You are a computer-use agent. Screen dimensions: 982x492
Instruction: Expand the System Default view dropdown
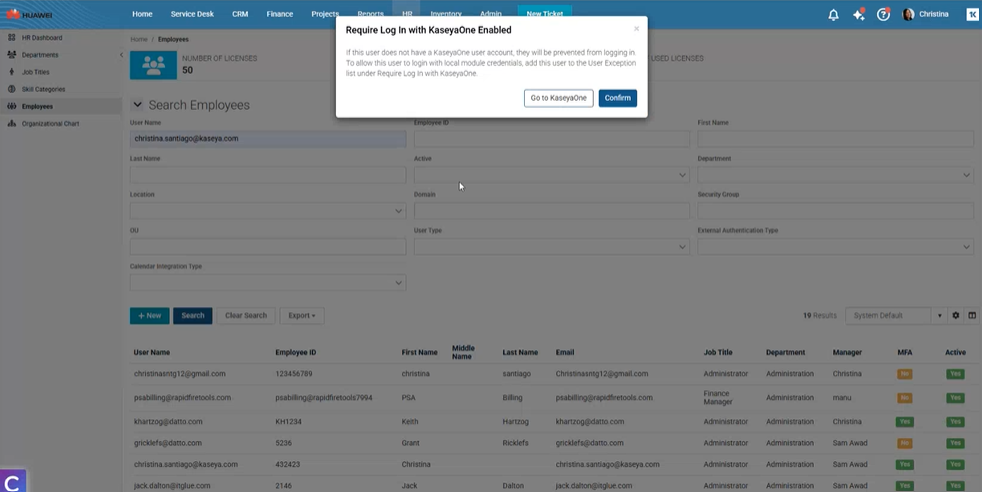[x=939, y=316]
